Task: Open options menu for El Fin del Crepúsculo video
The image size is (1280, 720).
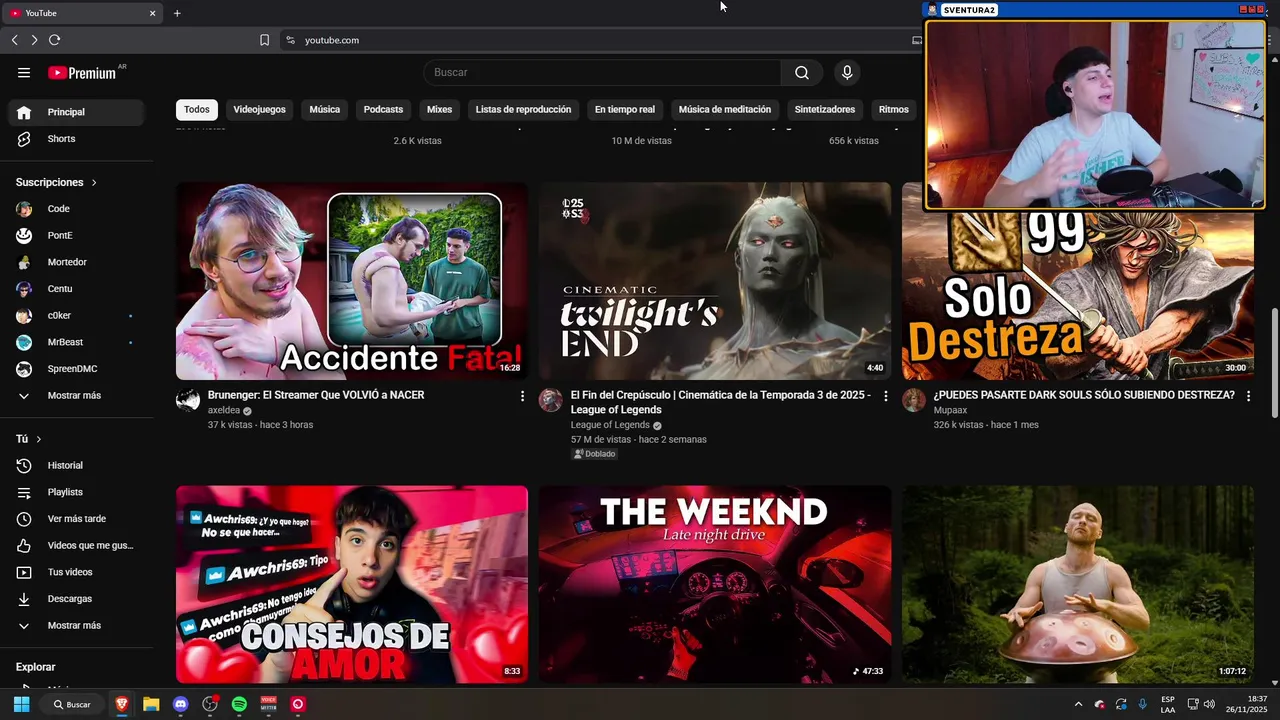Action: (x=885, y=396)
